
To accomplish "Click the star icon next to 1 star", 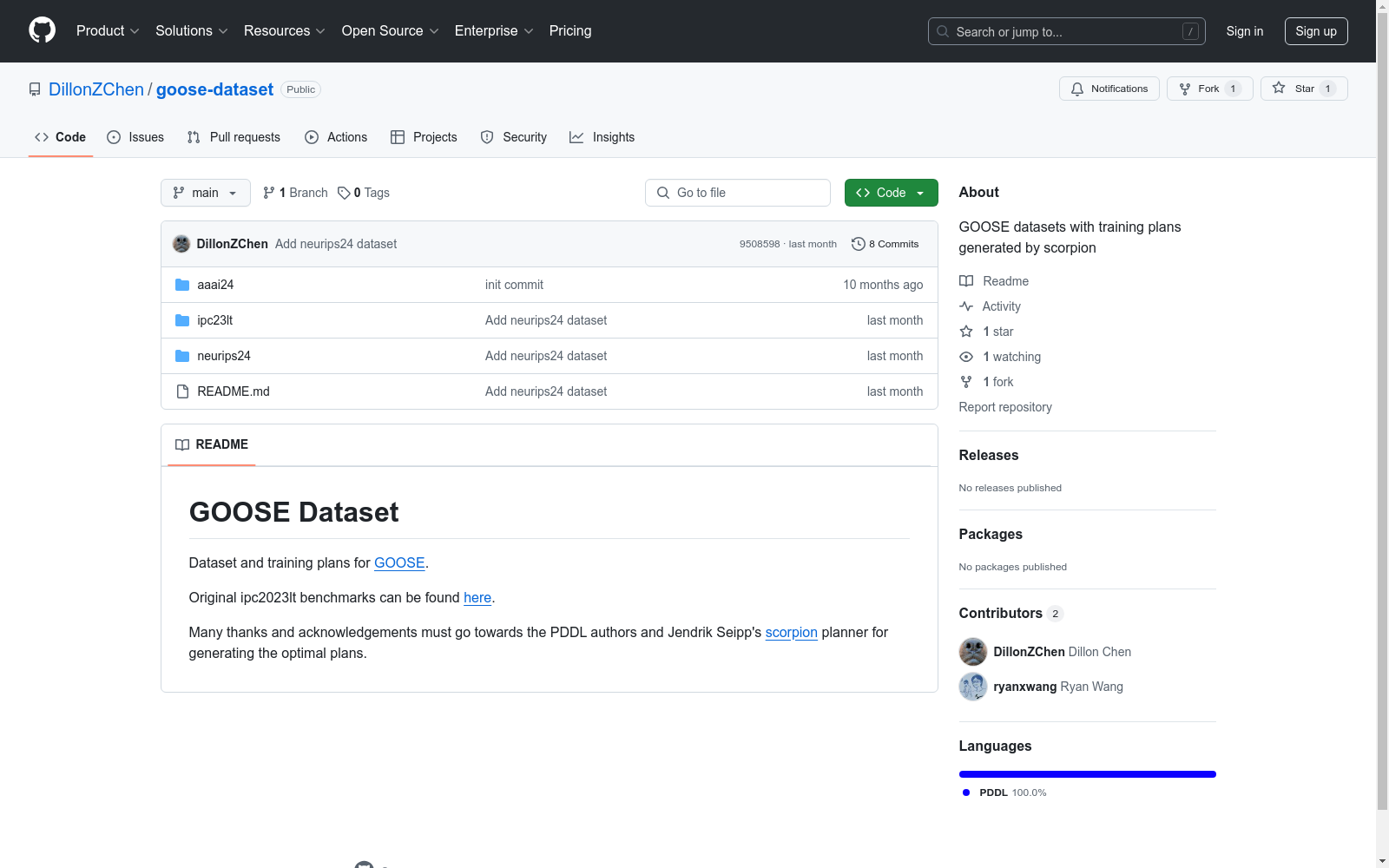I will (966, 332).
